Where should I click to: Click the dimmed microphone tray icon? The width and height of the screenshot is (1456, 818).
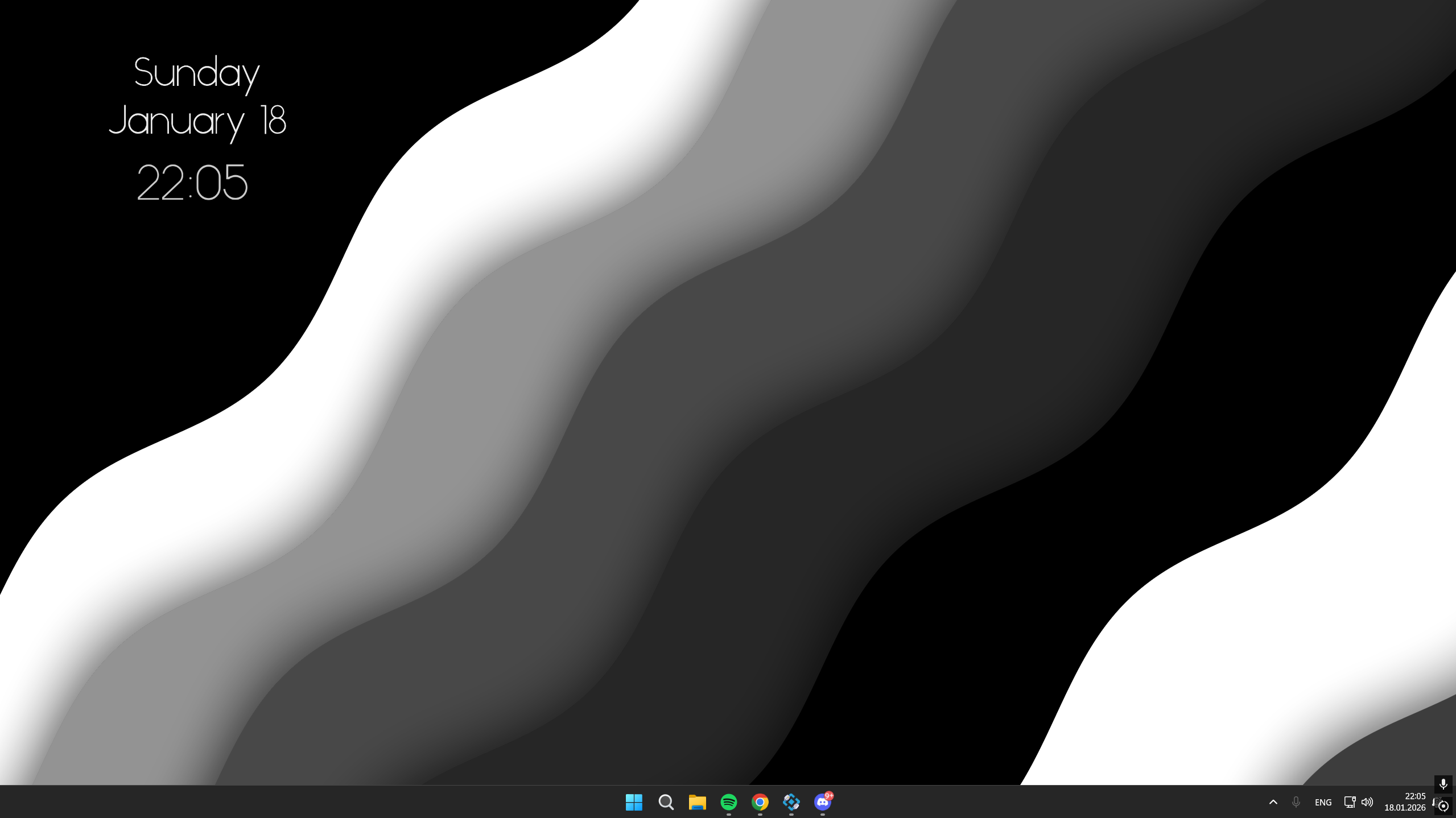point(1296,802)
